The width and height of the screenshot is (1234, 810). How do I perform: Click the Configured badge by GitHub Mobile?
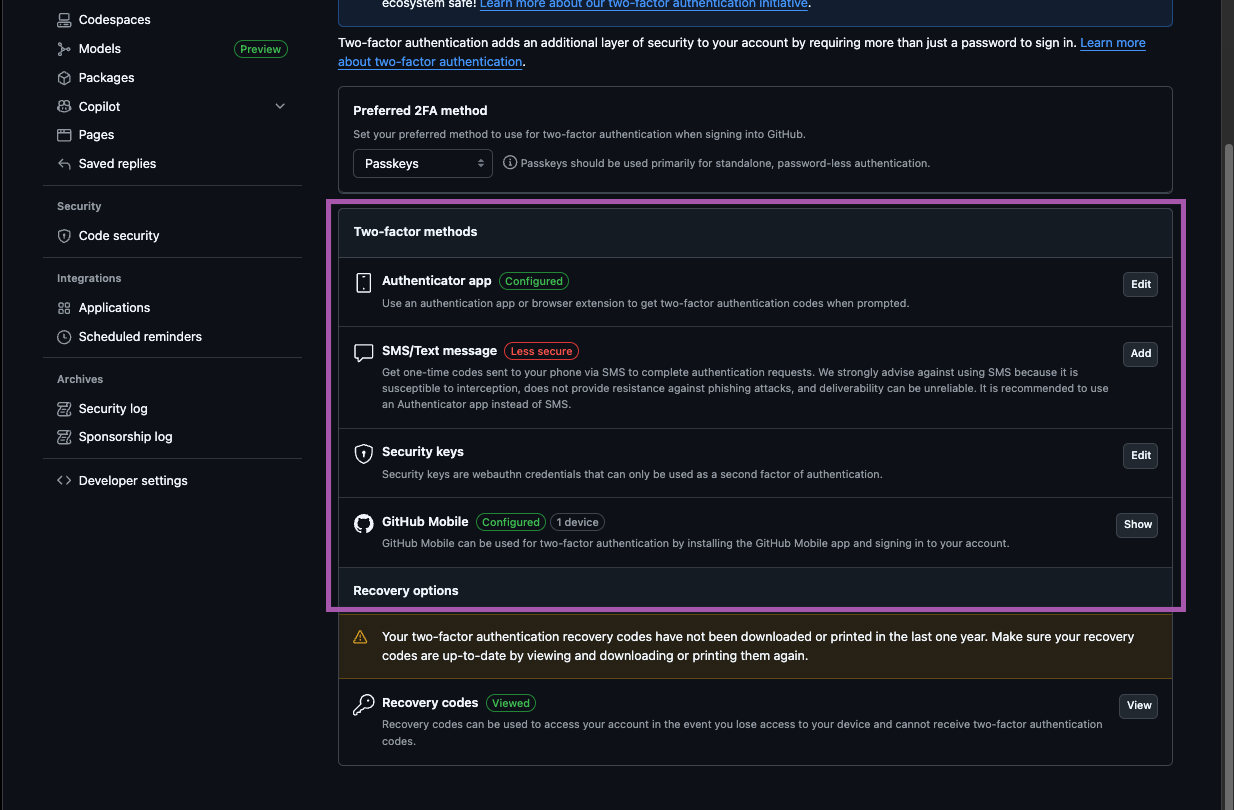click(x=510, y=522)
